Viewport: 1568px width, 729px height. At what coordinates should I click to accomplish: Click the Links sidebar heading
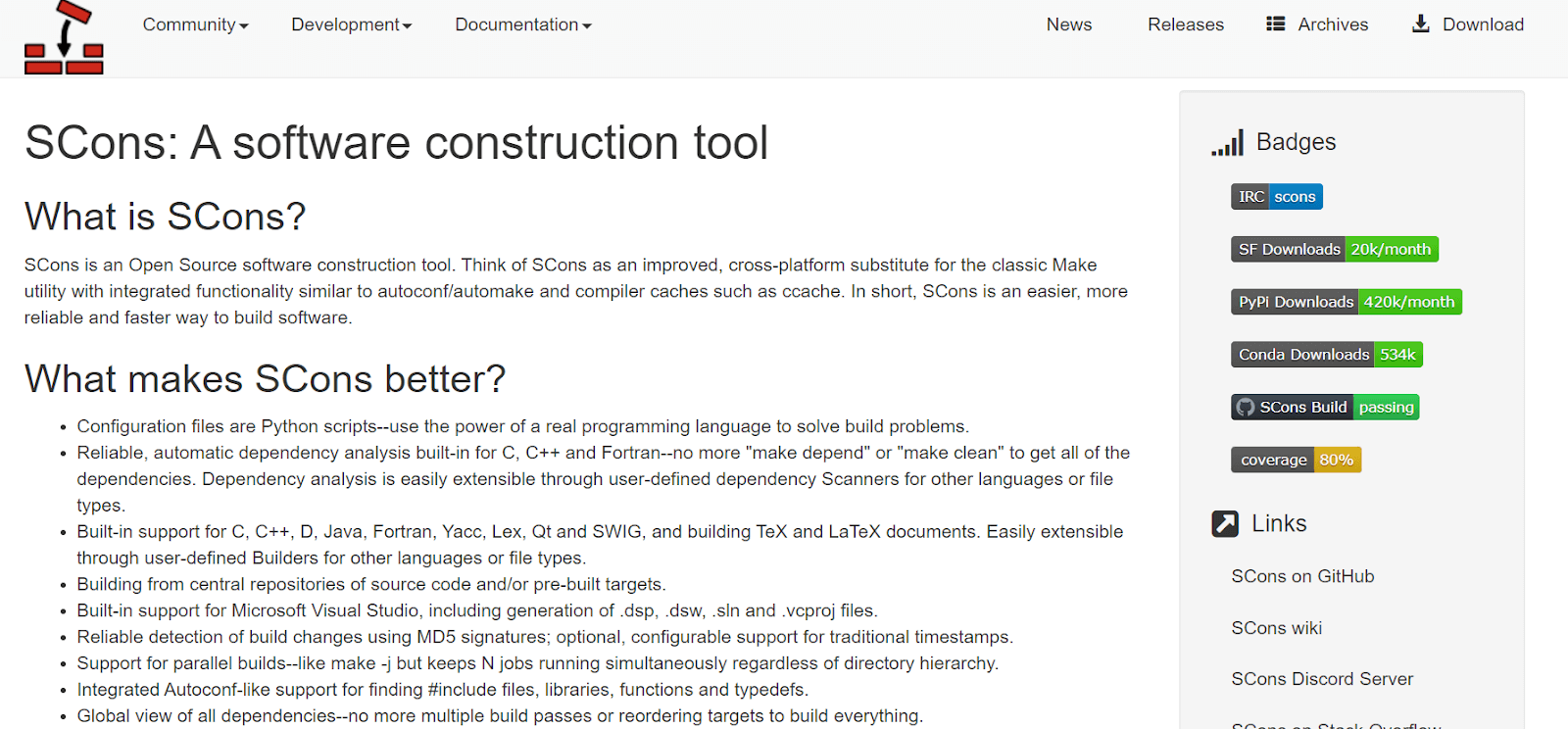tap(1279, 523)
